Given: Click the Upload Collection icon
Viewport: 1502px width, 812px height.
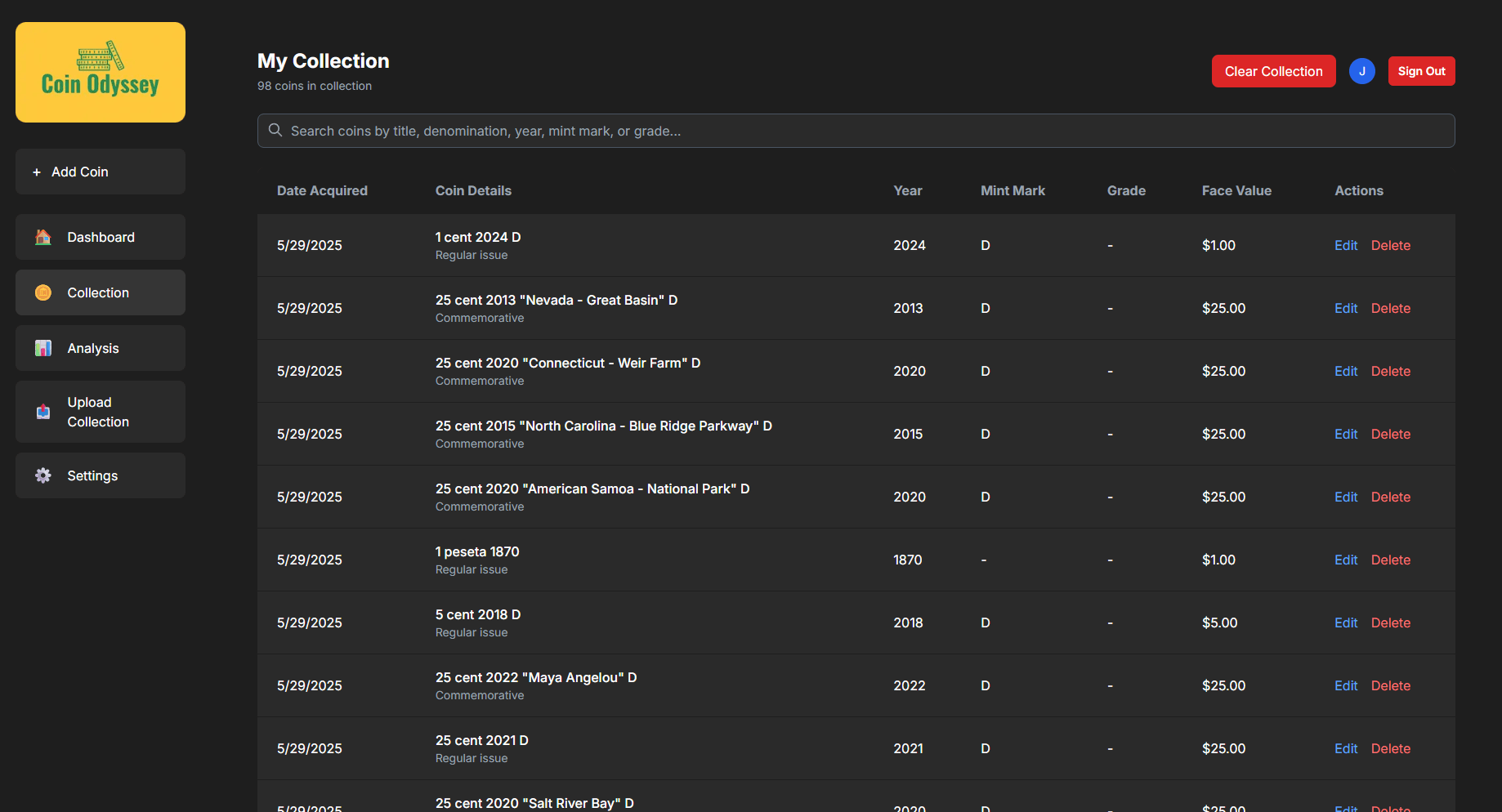Looking at the screenshot, I should click(42, 412).
